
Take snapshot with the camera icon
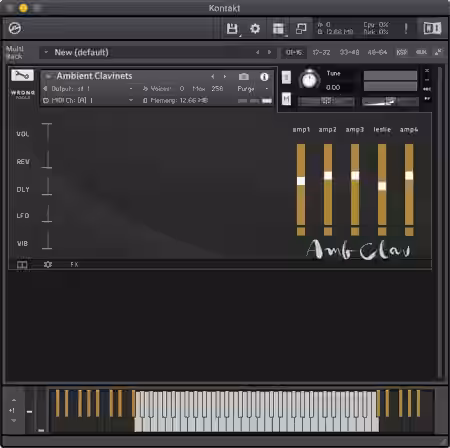pos(244,77)
